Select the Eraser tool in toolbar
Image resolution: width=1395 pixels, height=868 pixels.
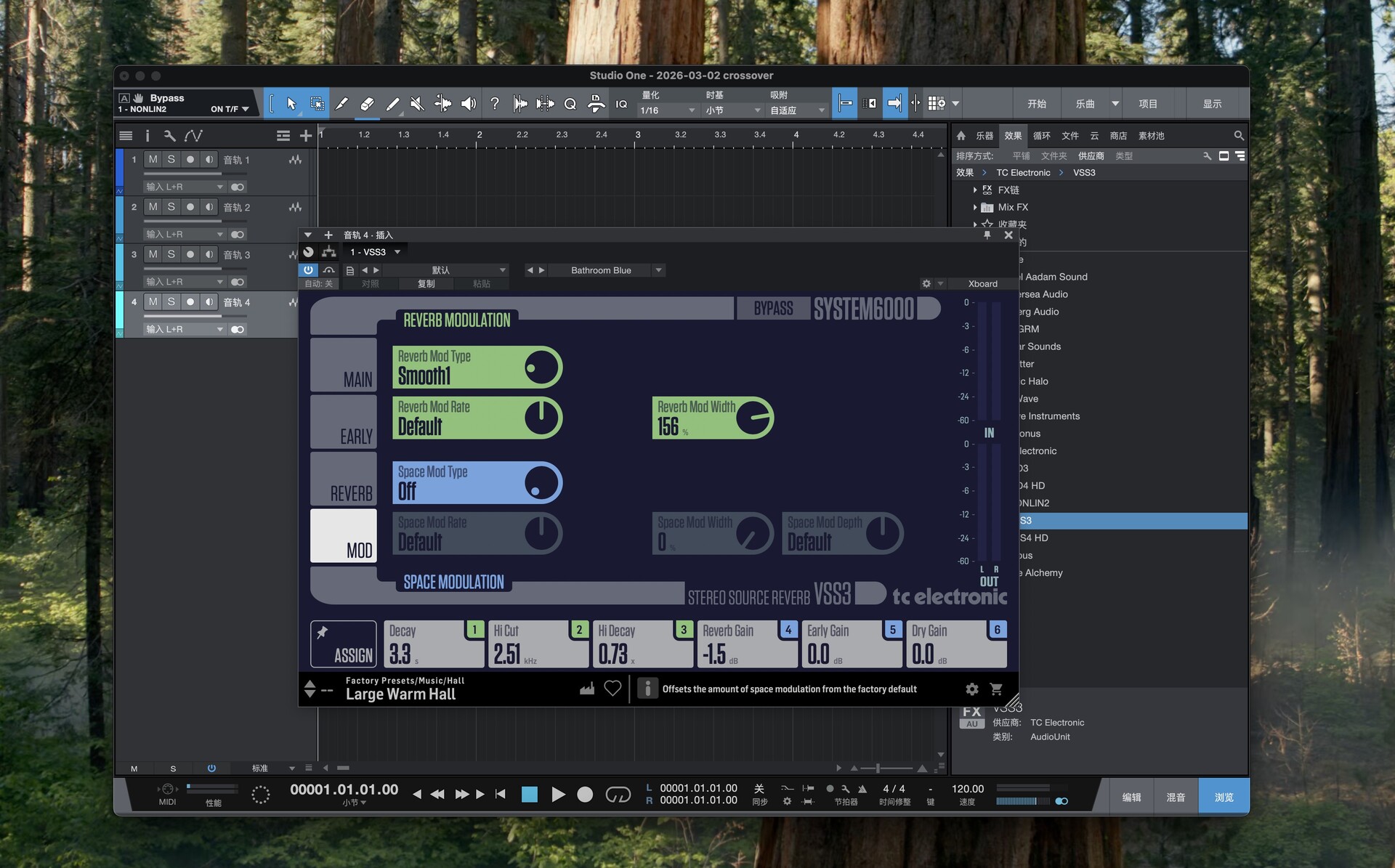tap(367, 104)
